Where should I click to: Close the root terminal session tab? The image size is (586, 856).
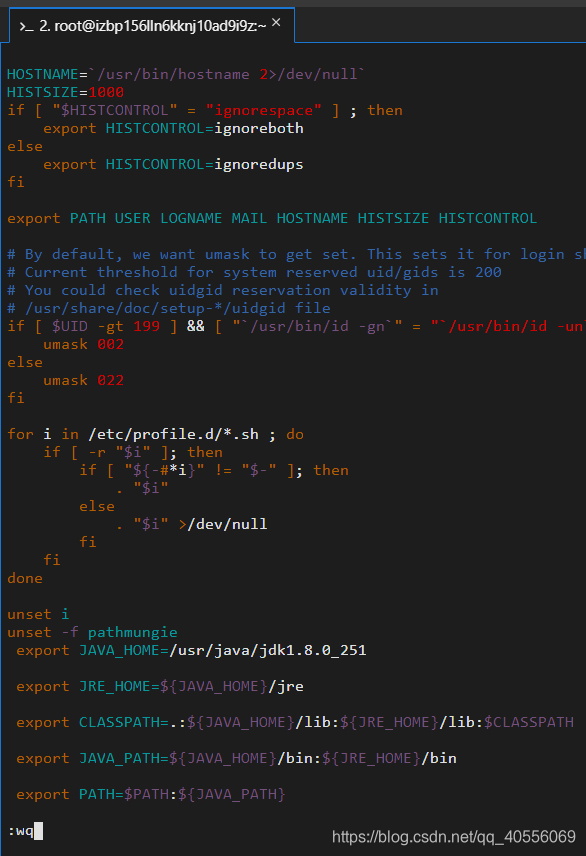tap(276, 22)
